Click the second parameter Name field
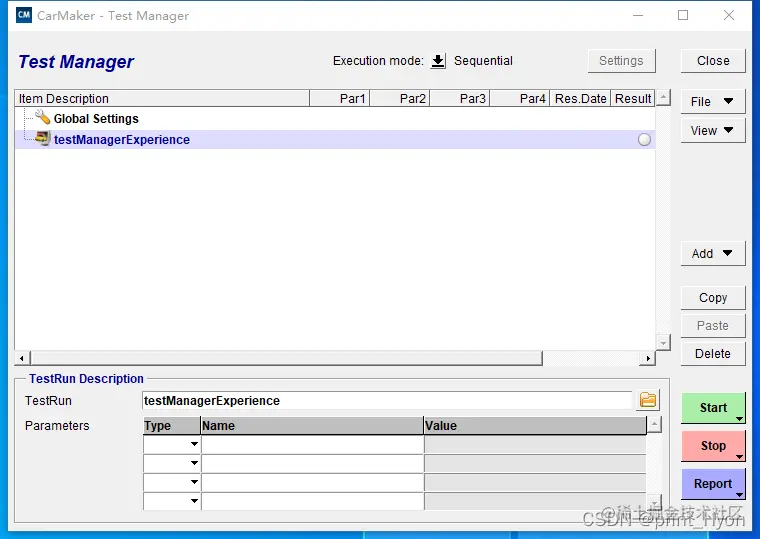This screenshot has height=539, width=760. (313, 463)
